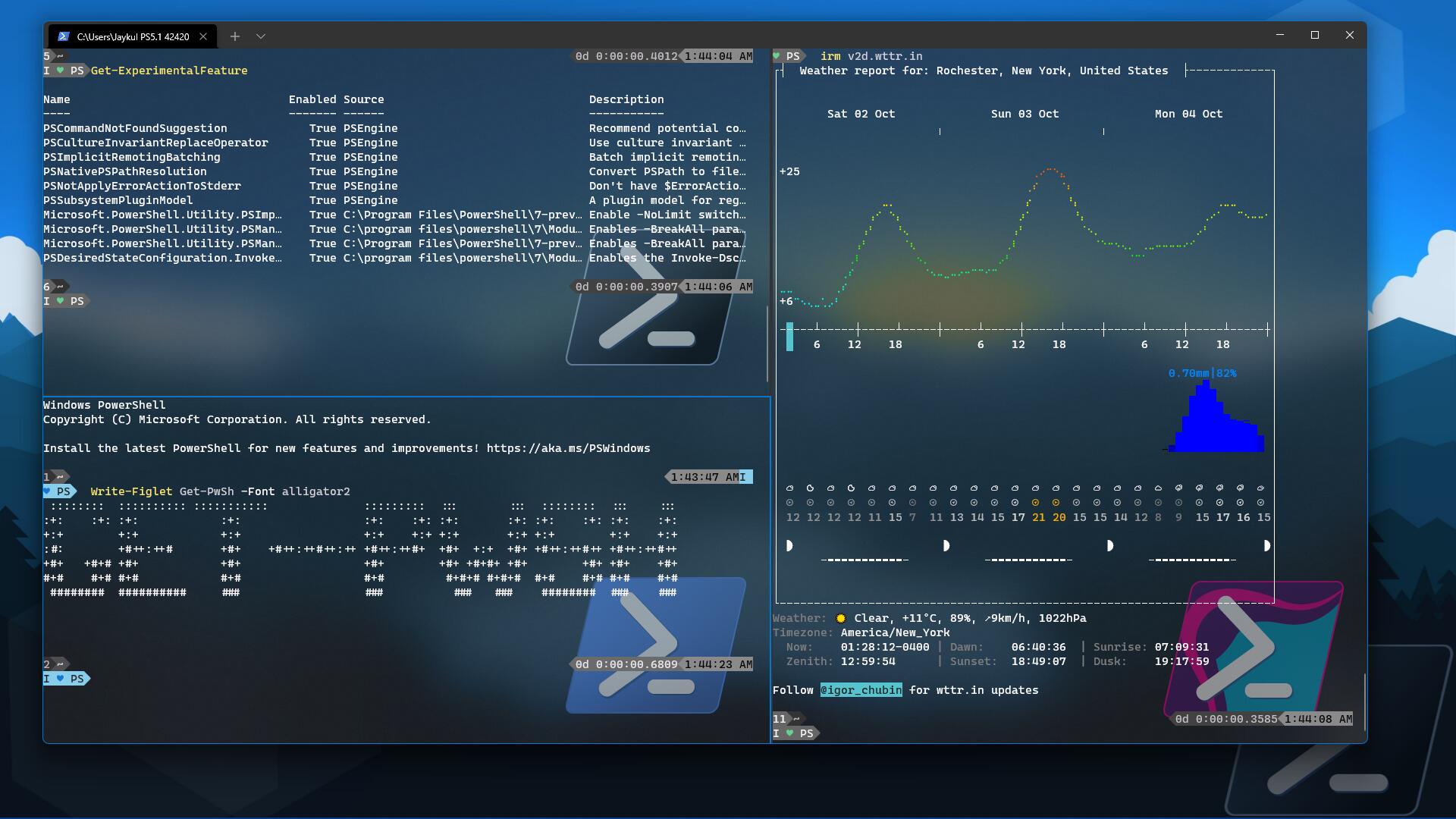Viewport: 1456px width, 819px height.
Task: Open a new tab with plus button
Action: click(x=235, y=36)
